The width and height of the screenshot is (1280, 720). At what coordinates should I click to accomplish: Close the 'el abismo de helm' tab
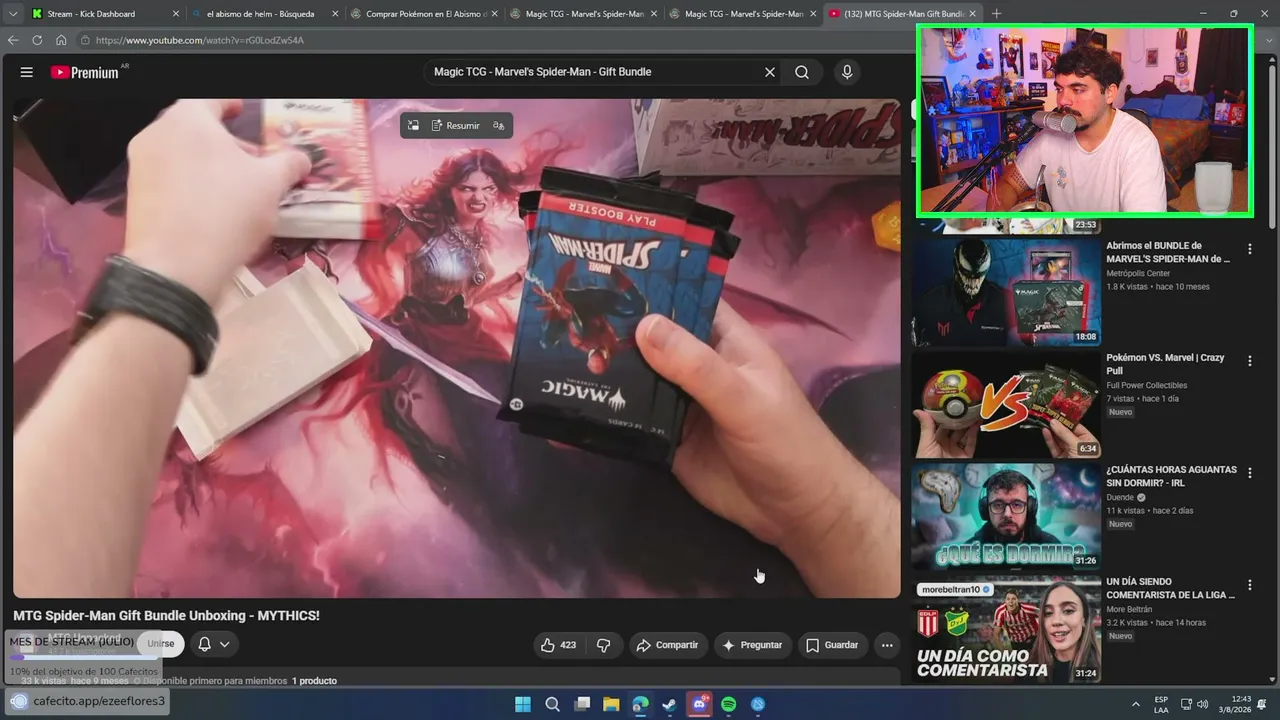click(337, 14)
